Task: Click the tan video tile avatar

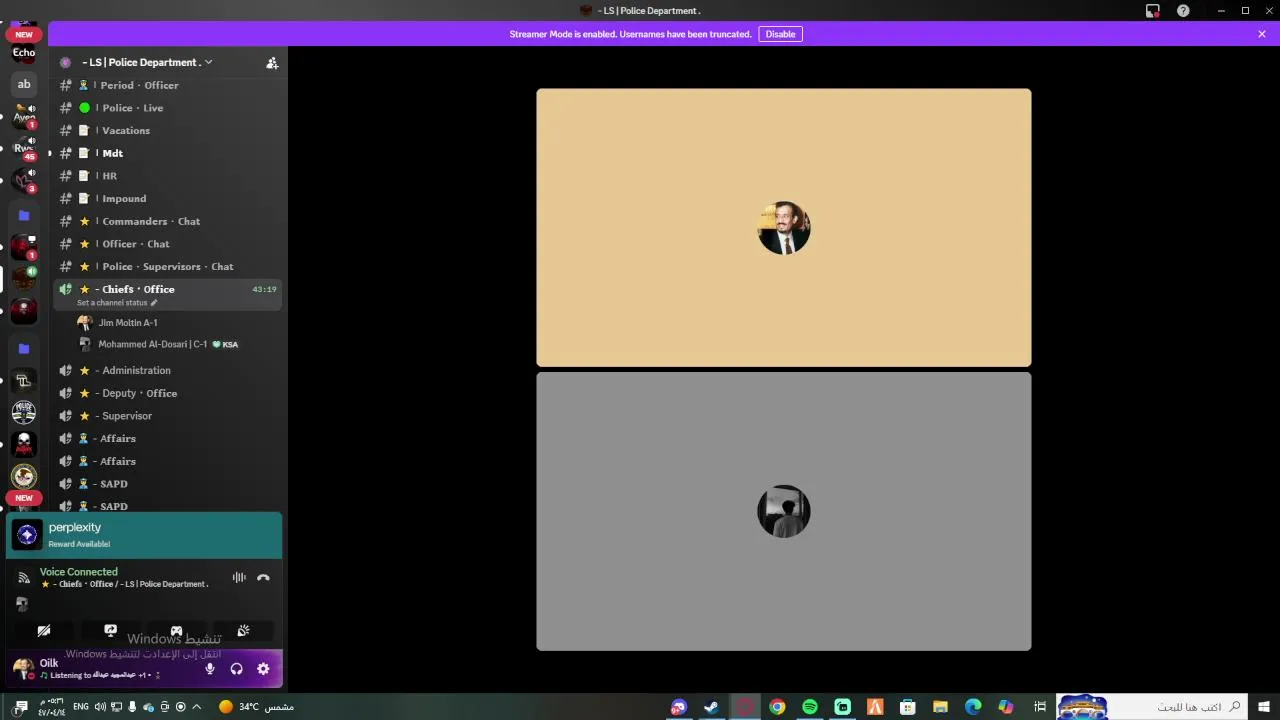Action: coord(784,228)
